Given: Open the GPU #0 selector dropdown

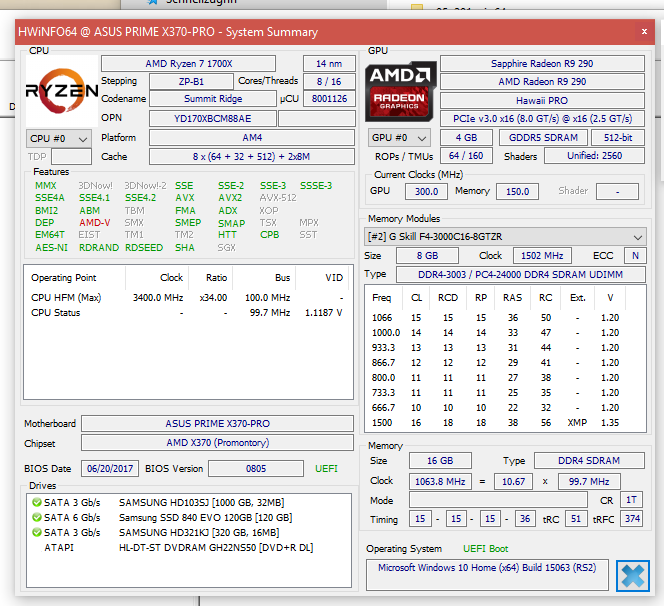Looking at the screenshot, I should [x=399, y=138].
